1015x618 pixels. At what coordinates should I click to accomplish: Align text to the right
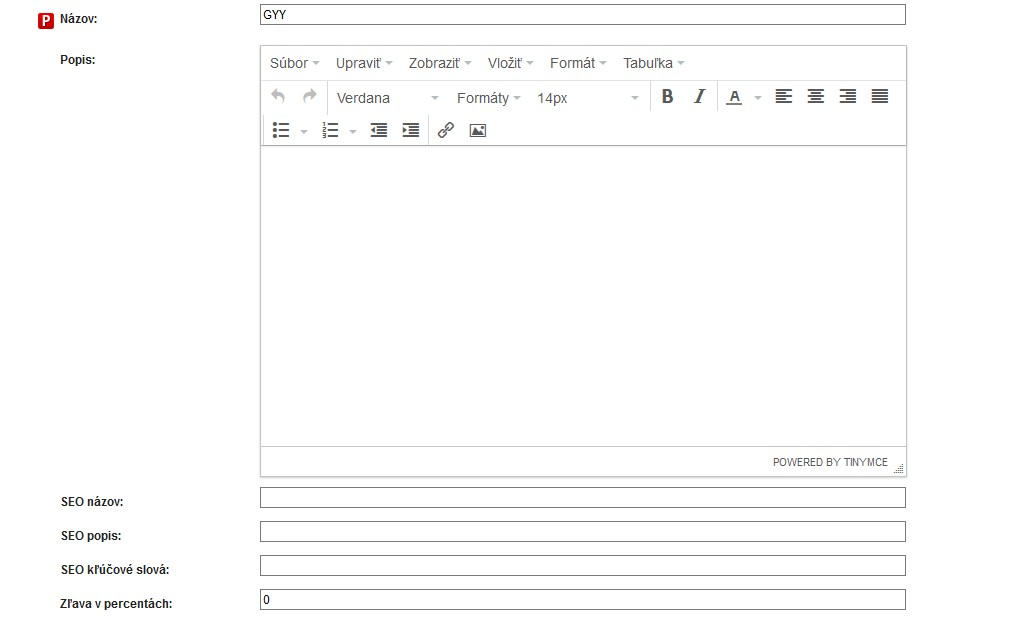(848, 97)
